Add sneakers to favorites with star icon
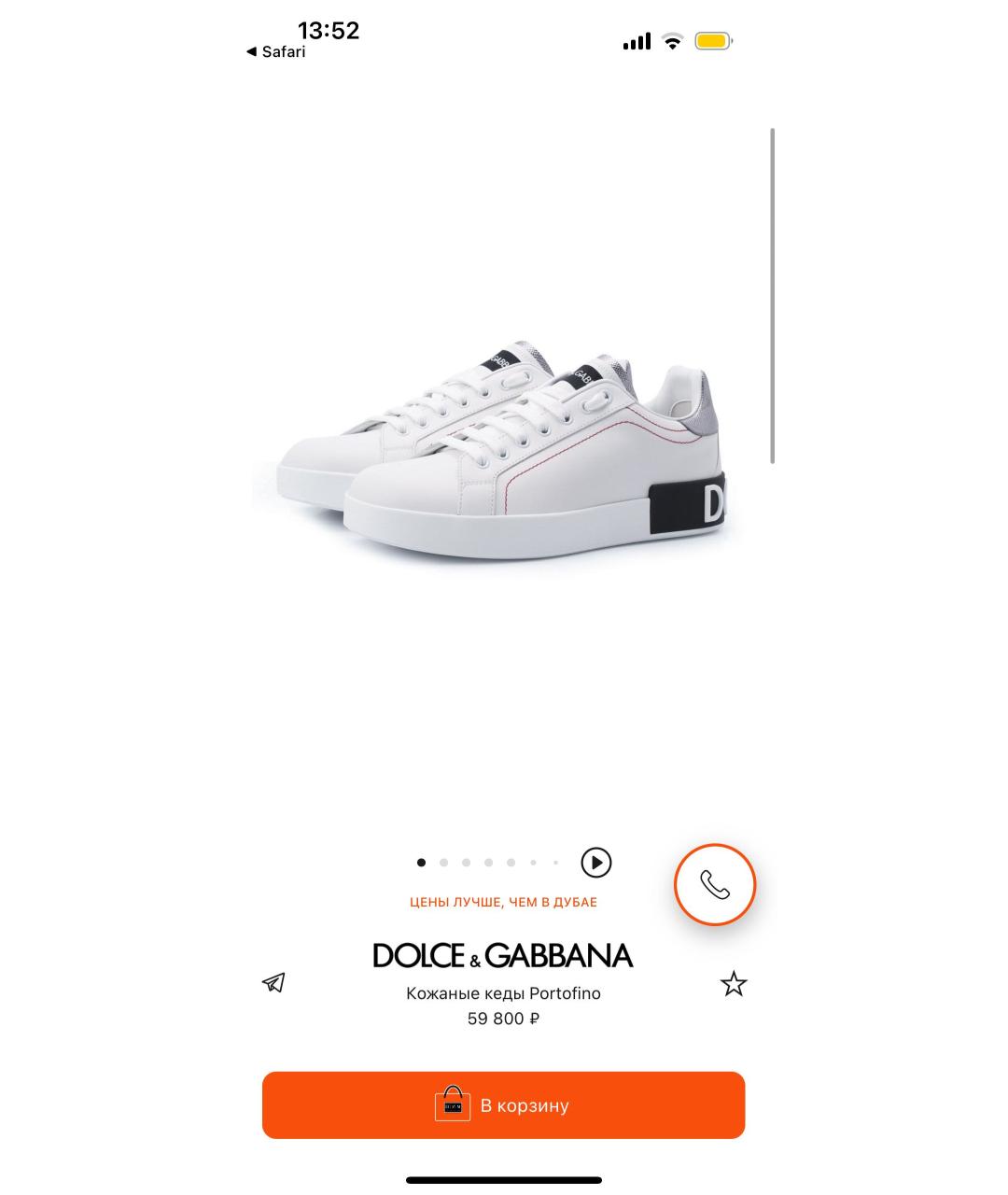This screenshot has height=1195, width=1008. [734, 984]
